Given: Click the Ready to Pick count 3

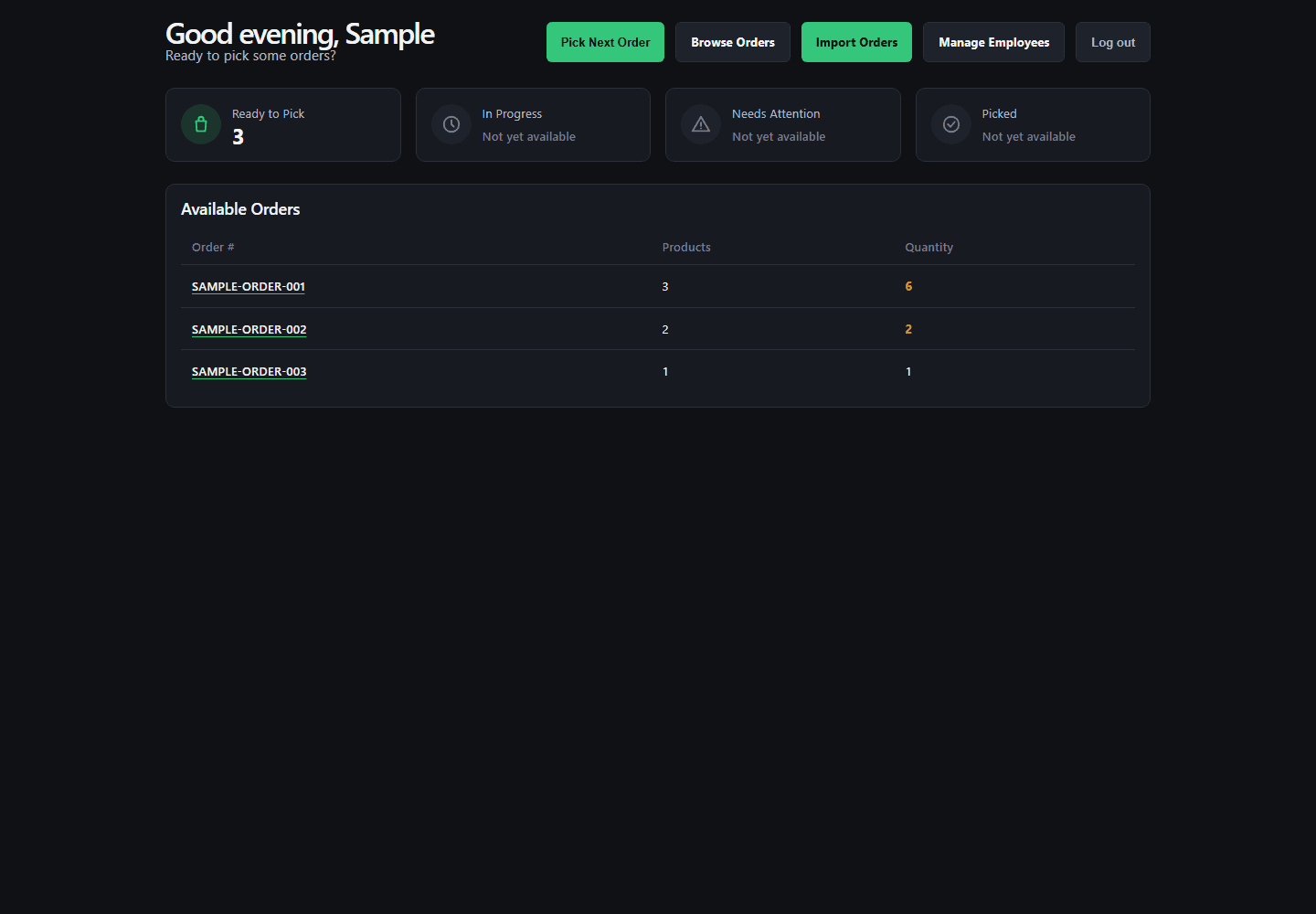Looking at the screenshot, I should pos(238,137).
